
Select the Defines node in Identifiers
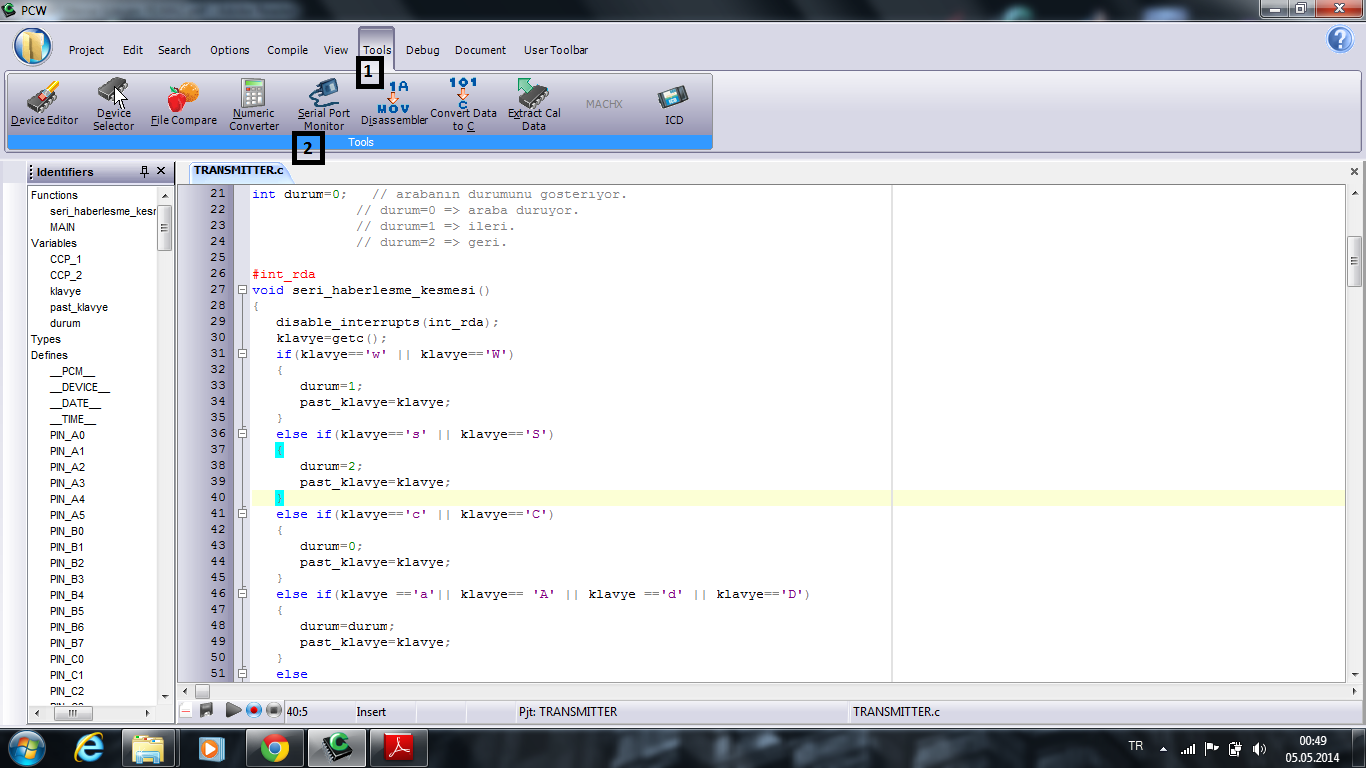coord(49,355)
